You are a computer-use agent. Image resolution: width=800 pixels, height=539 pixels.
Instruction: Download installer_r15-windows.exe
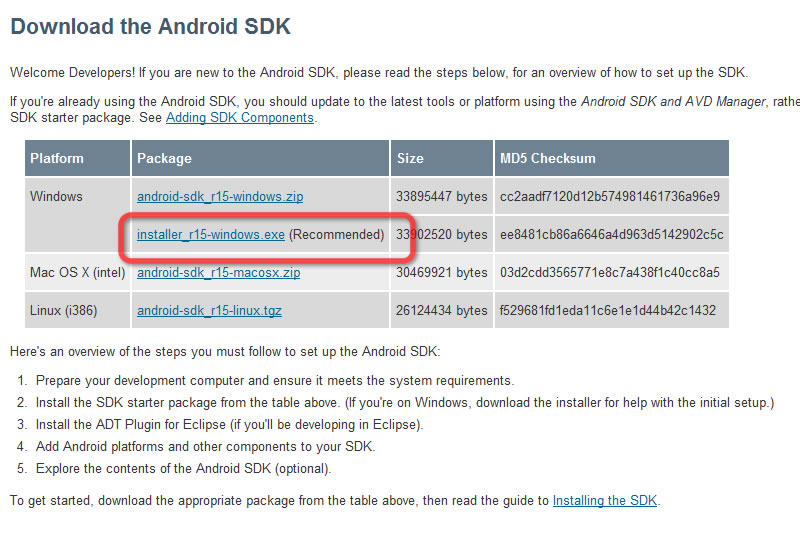click(x=211, y=235)
